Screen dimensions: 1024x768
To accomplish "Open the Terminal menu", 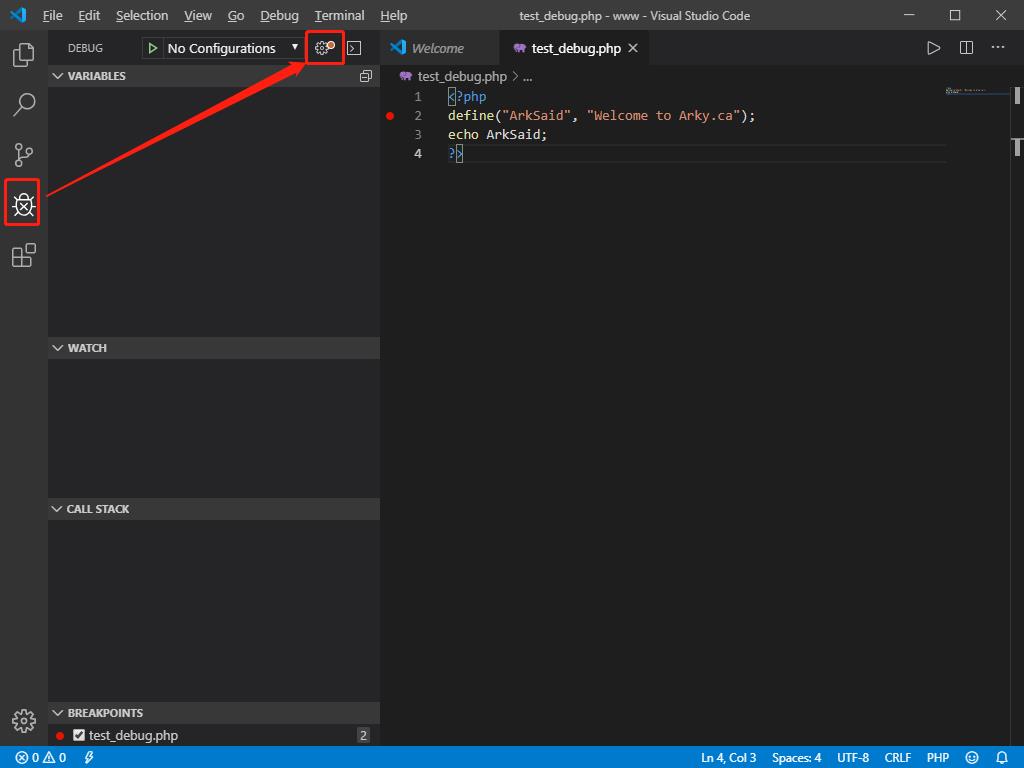I will [x=340, y=15].
